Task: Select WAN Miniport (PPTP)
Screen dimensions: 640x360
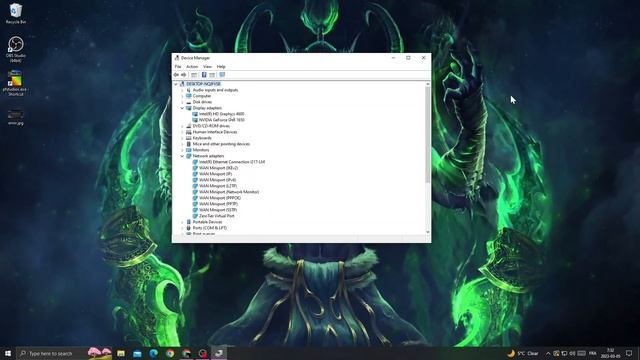Action: tap(218, 204)
